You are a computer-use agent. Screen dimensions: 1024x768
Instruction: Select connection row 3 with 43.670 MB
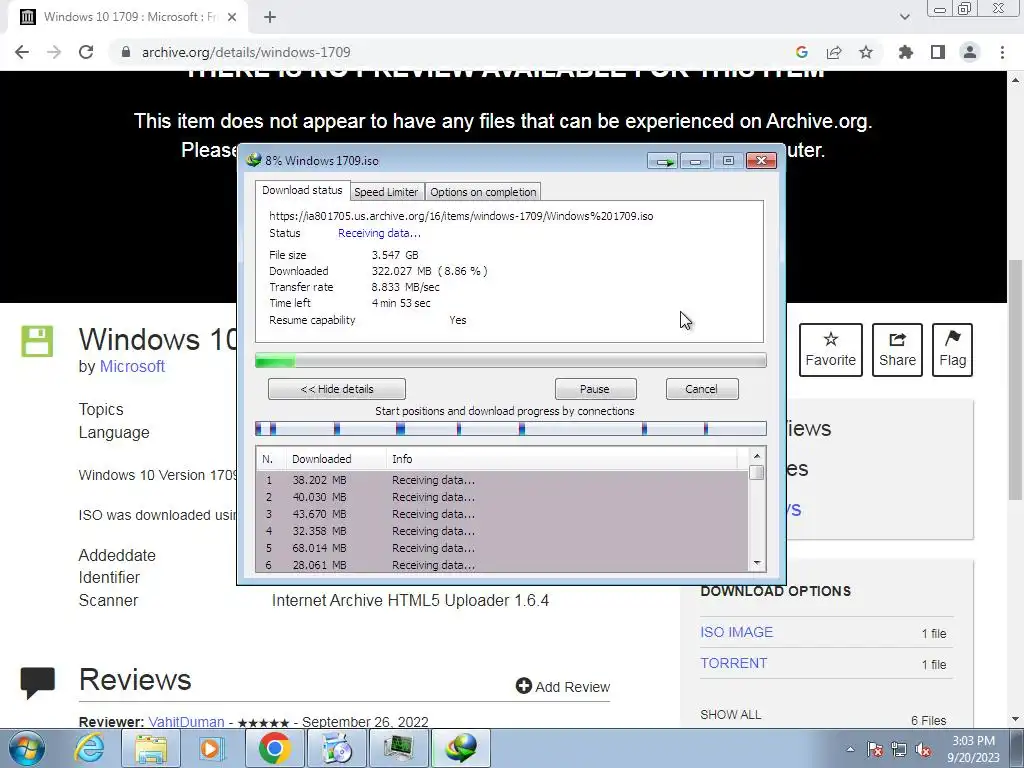tap(502, 514)
